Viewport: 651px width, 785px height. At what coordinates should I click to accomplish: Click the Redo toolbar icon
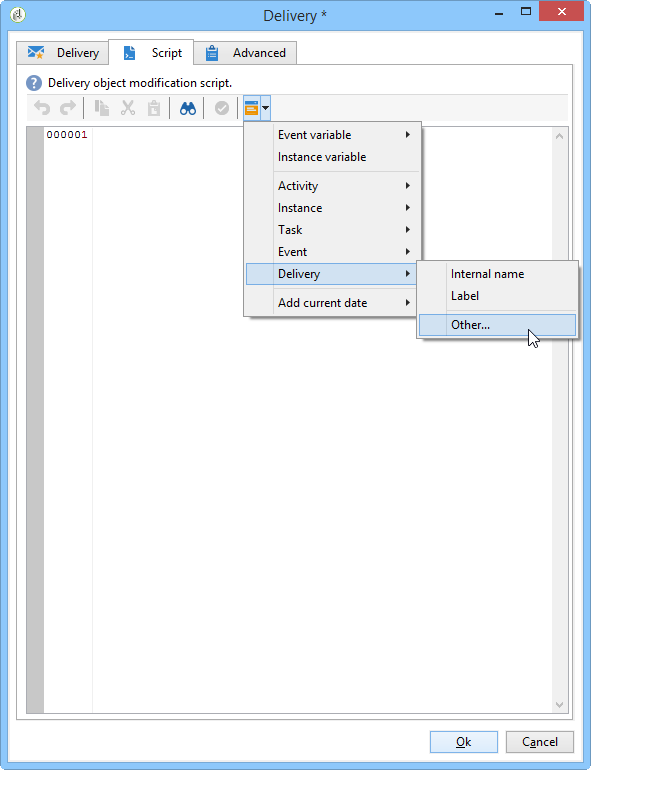pos(68,108)
